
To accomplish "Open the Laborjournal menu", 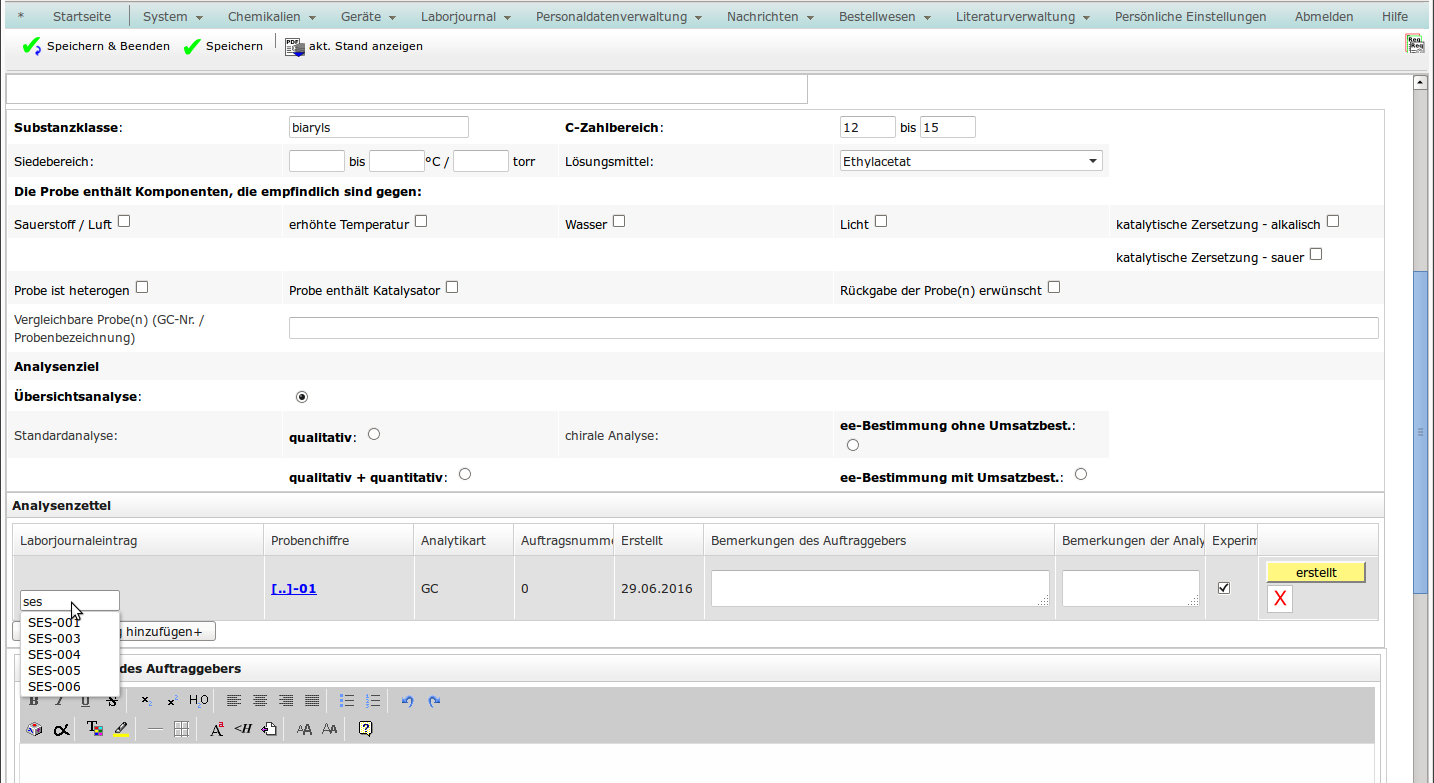I will (465, 17).
